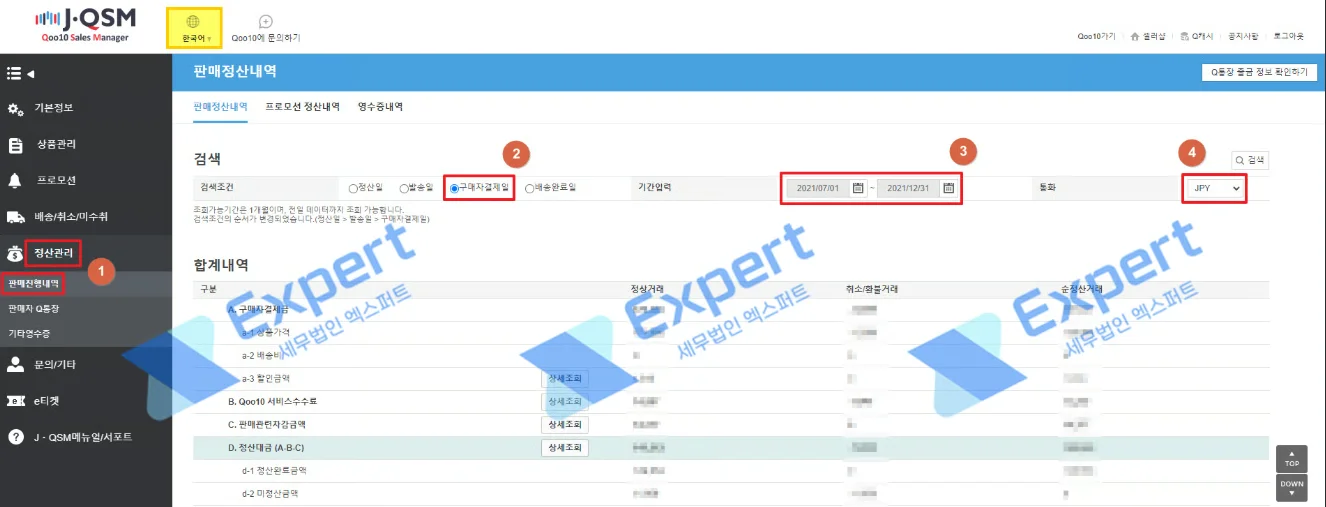Select the 구매자결제일 radio button
Image resolution: width=1326 pixels, height=507 pixels.
pos(454,187)
